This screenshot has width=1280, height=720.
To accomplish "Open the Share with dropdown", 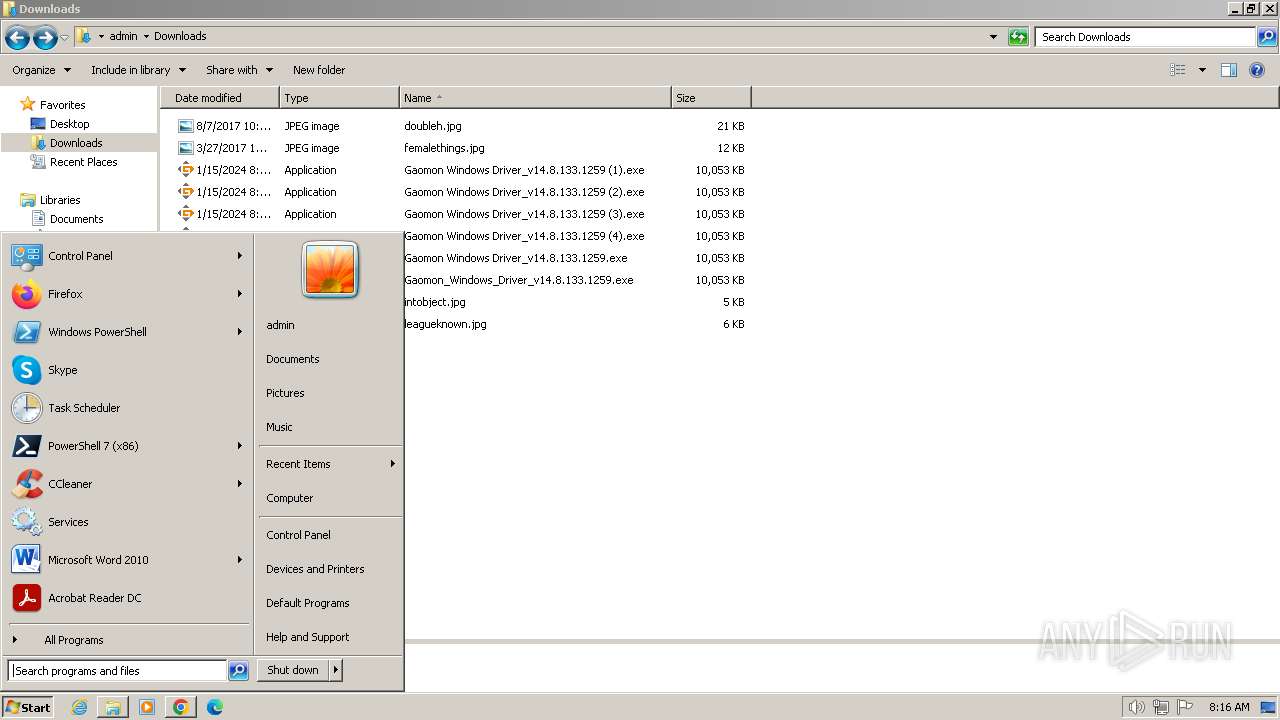I will pyautogui.click(x=239, y=70).
